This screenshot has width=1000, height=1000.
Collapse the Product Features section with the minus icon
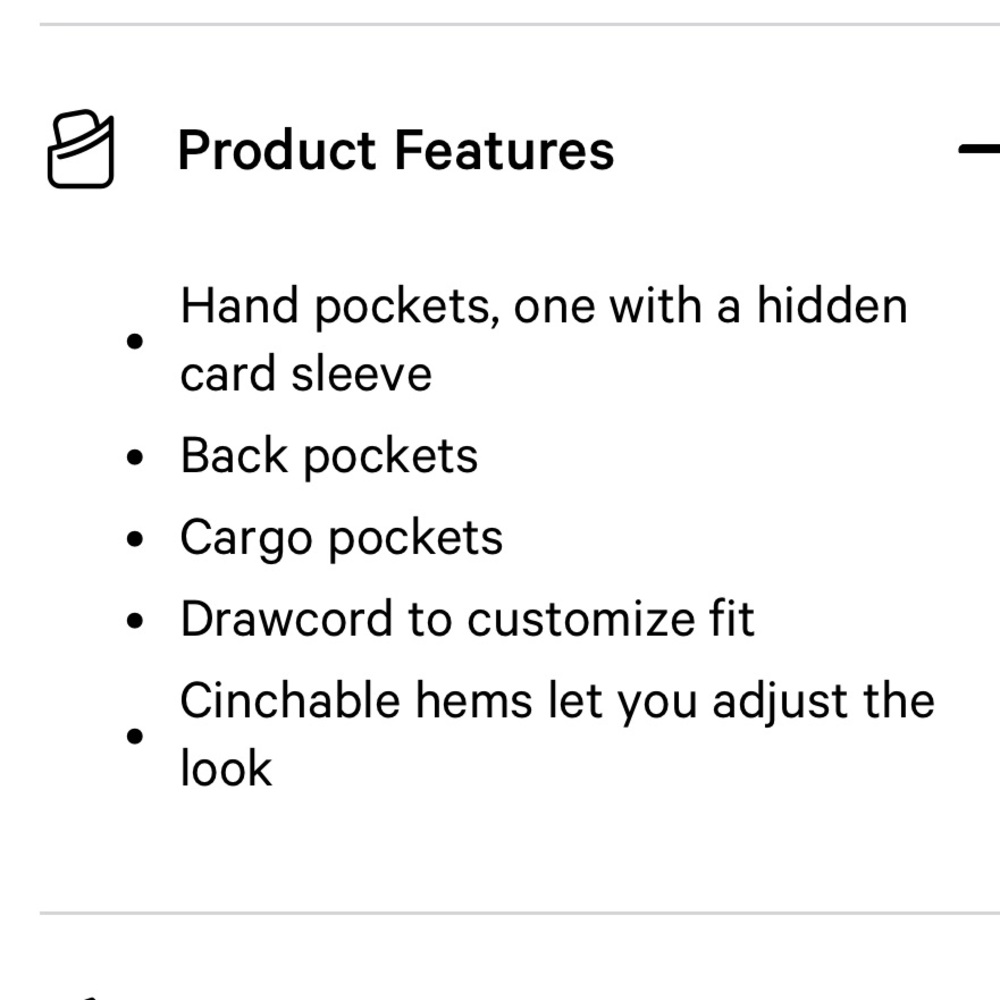980,150
